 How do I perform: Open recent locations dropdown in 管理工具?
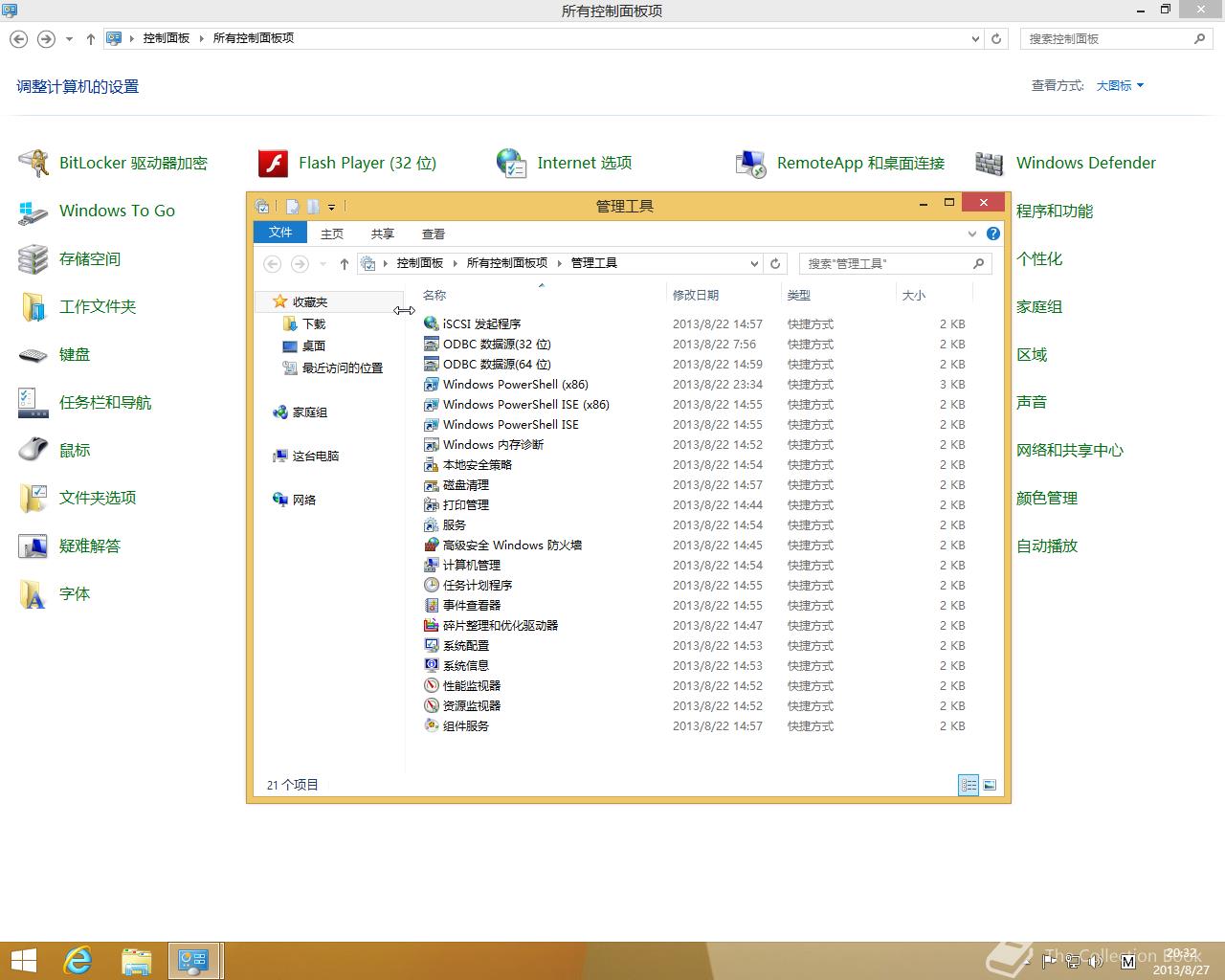point(323,264)
